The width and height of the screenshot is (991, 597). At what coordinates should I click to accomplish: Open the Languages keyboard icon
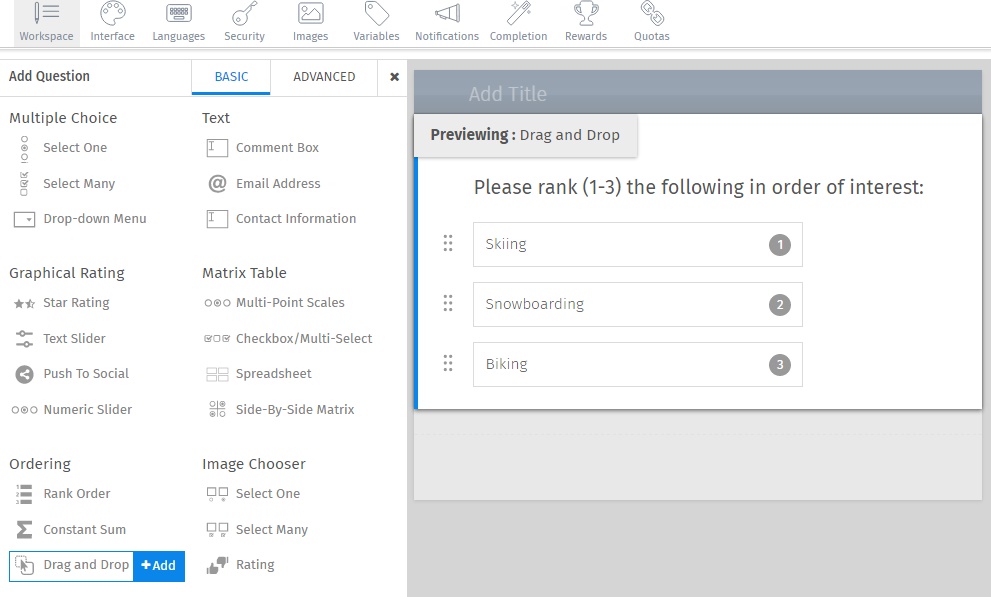(x=179, y=14)
